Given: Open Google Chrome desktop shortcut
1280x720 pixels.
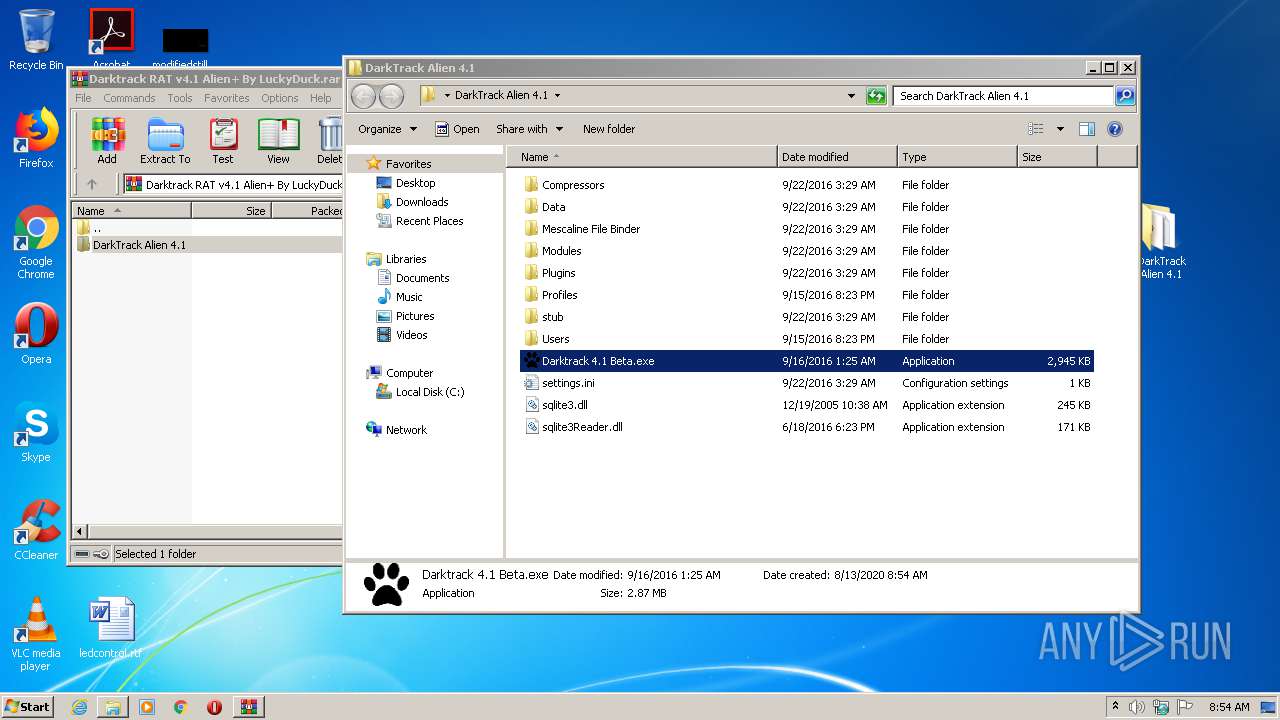Looking at the screenshot, I should [36, 242].
